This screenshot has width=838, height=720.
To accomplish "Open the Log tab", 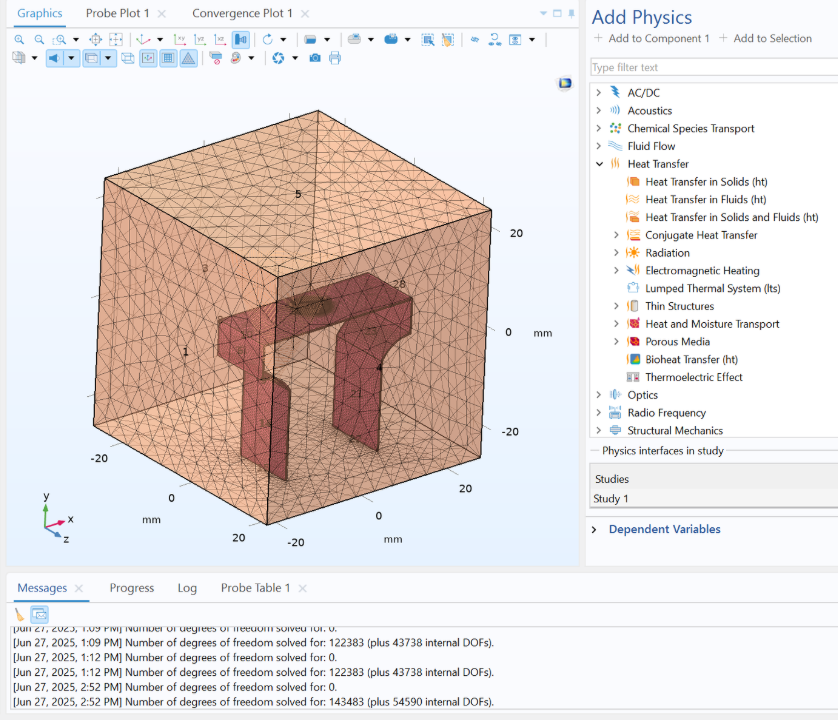I will [187, 588].
